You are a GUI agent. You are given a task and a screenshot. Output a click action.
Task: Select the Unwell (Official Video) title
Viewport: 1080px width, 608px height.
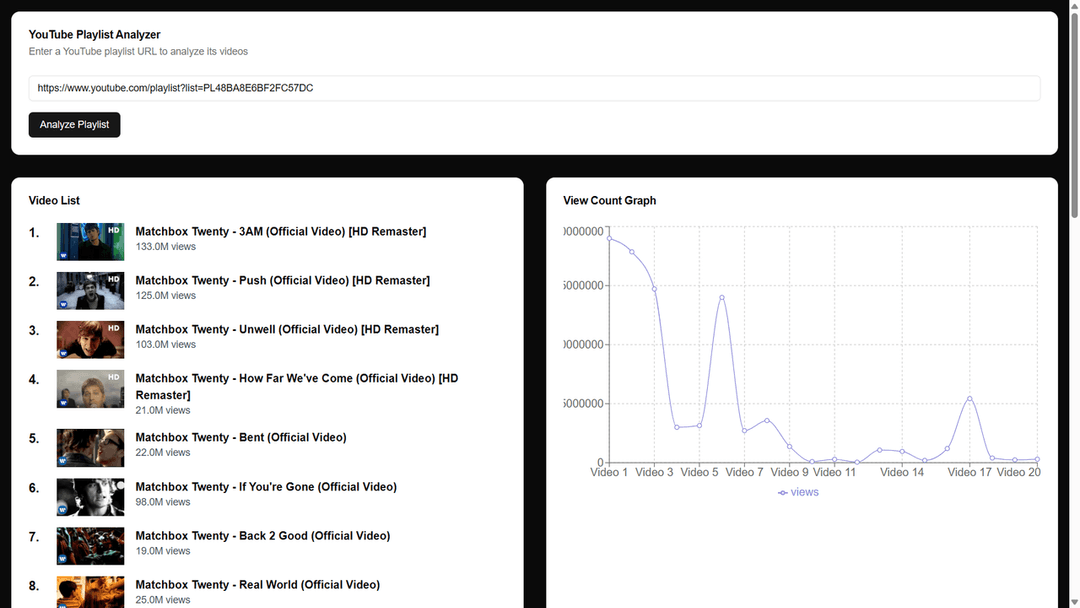287,329
